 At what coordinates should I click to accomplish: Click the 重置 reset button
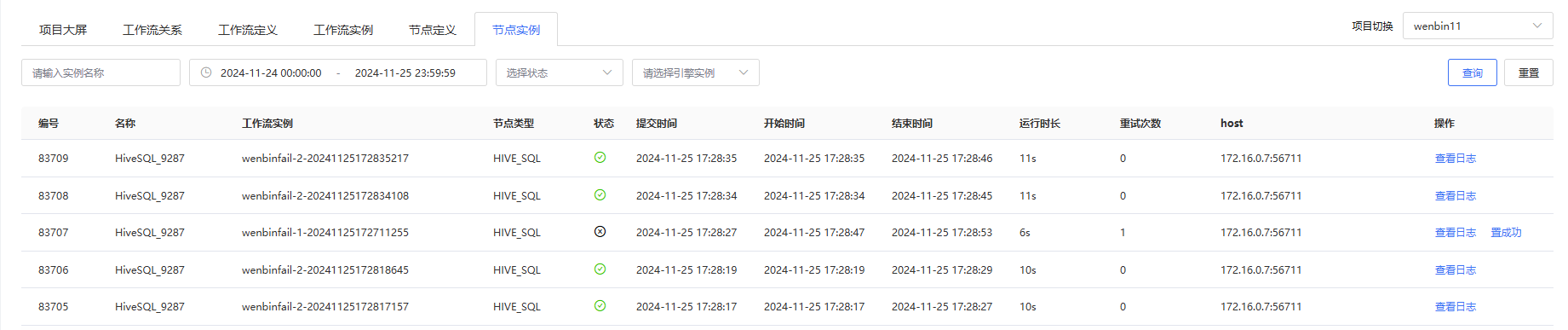point(1529,72)
